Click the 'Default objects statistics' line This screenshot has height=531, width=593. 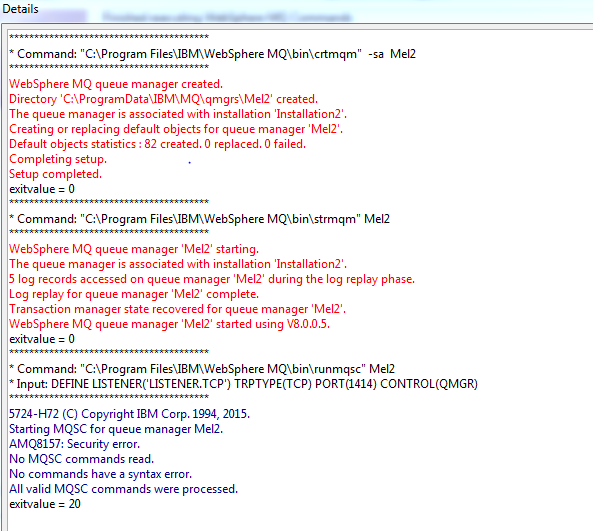point(157,144)
